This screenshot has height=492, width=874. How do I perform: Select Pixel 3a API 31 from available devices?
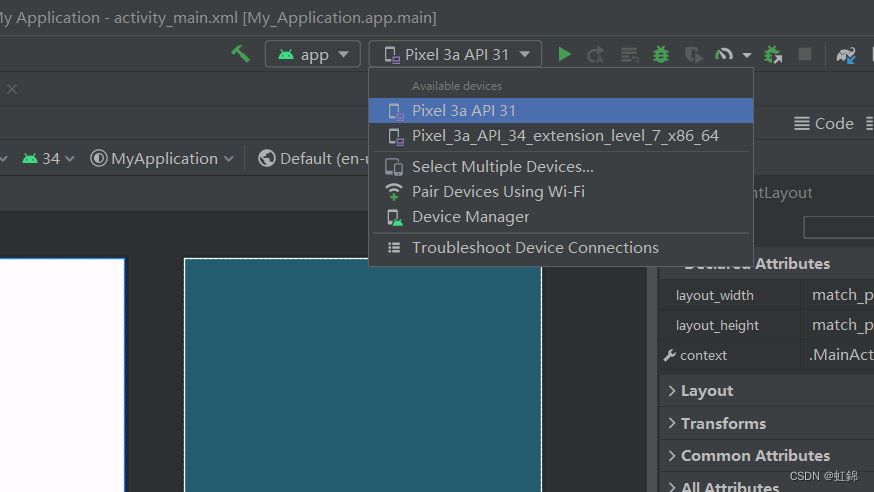click(x=464, y=110)
